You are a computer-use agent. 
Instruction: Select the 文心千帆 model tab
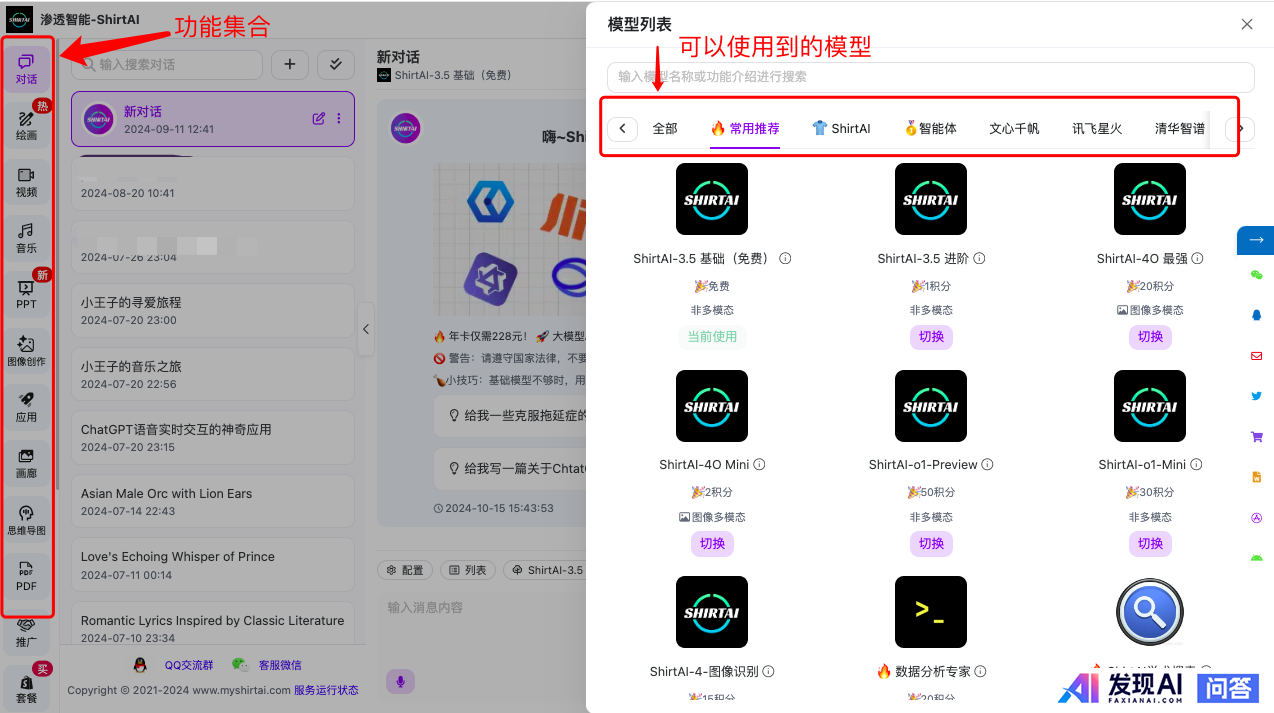tap(1014, 128)
